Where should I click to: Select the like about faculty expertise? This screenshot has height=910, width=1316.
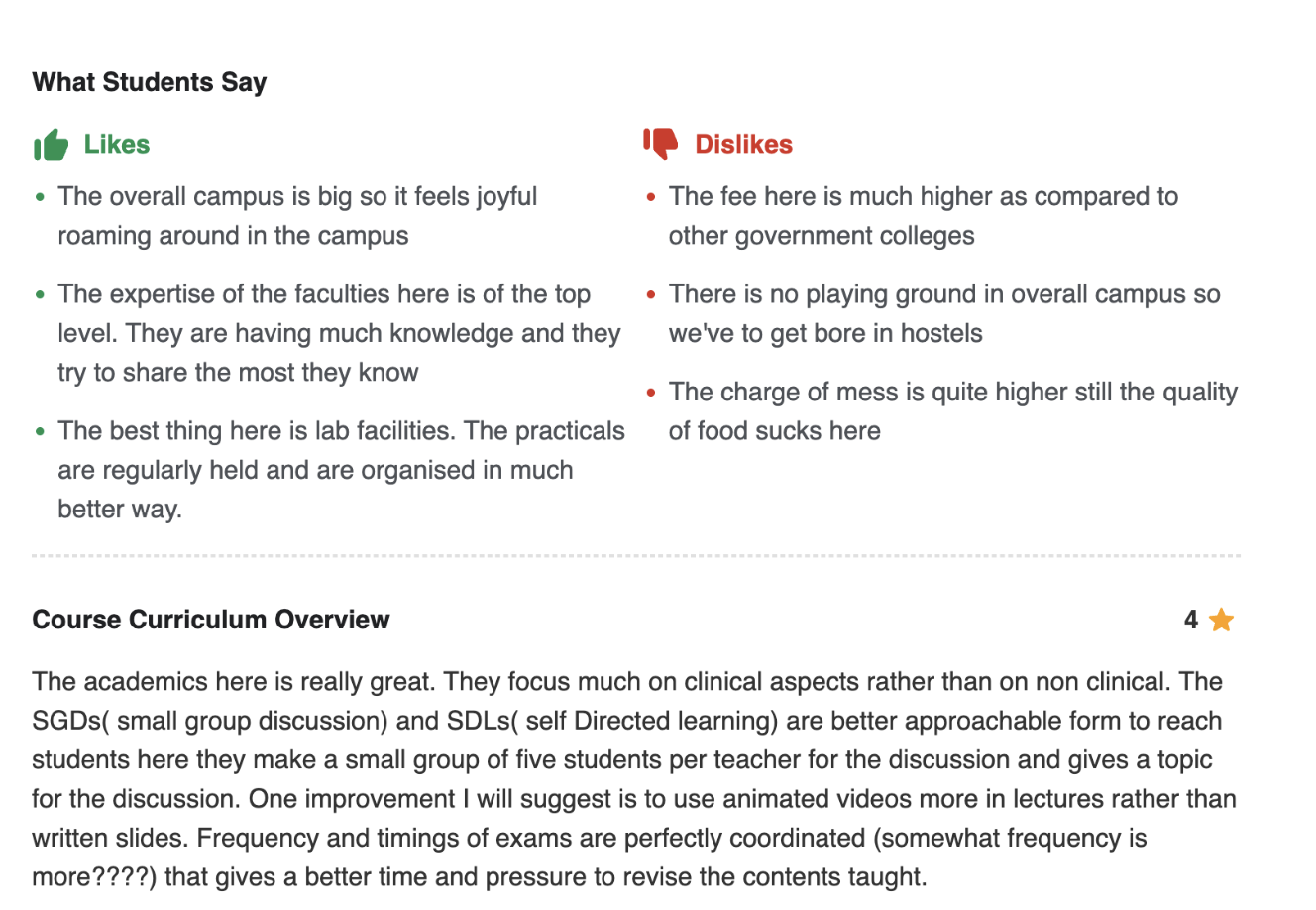click(339, 333)
